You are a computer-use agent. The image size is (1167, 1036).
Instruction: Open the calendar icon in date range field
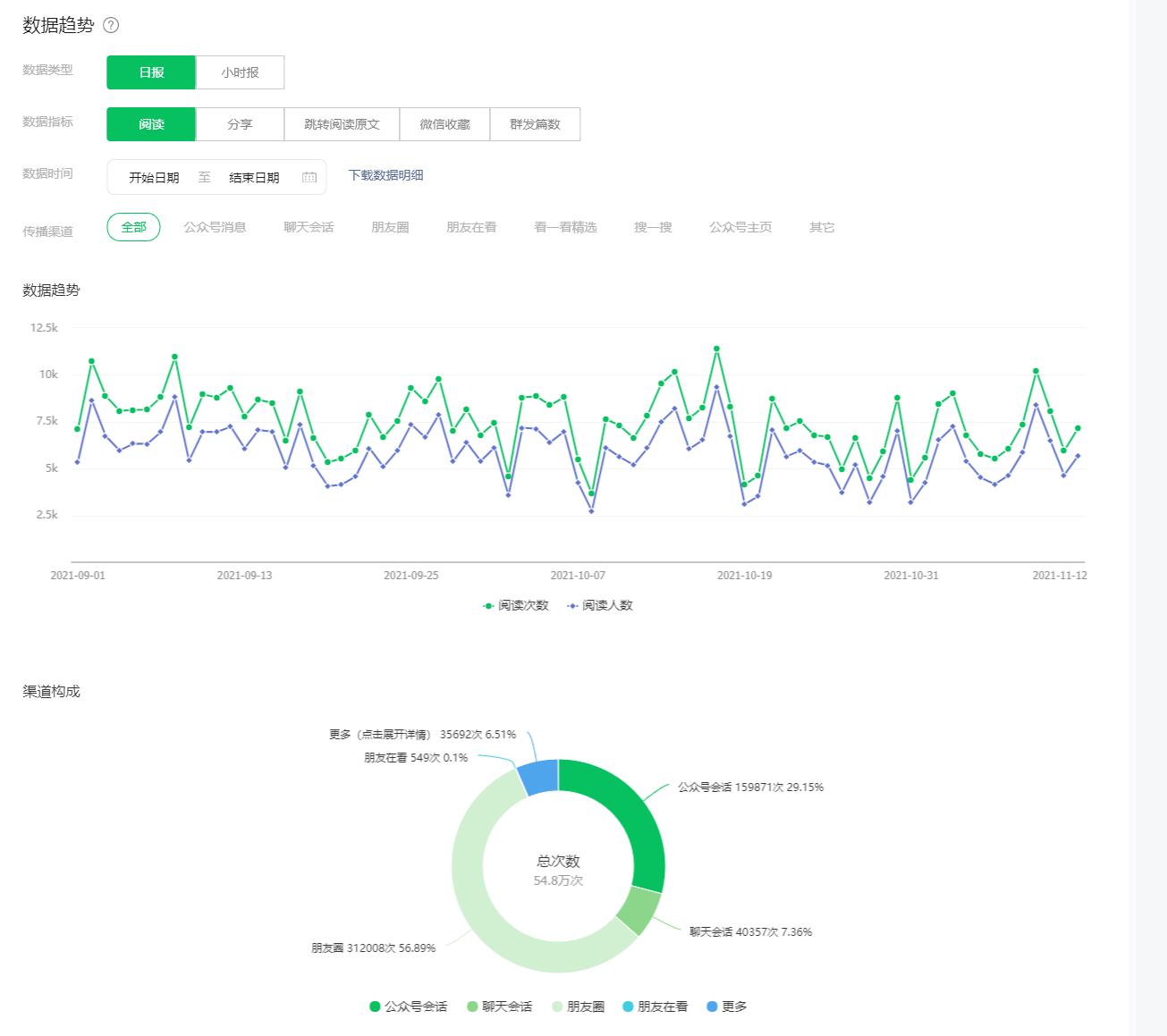tap(309, 177)
